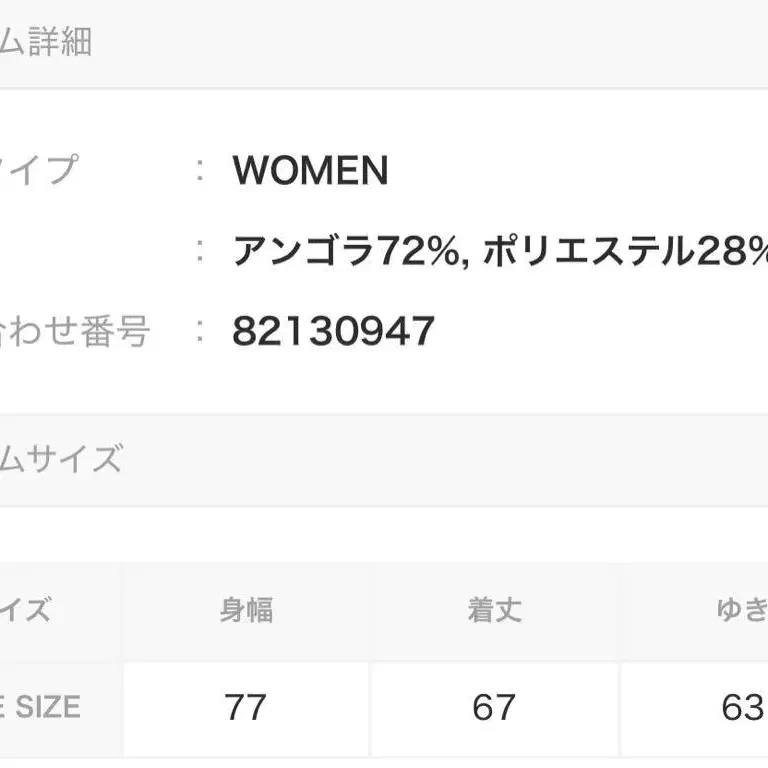Click the colon before WOMEN
Image resolution: width=768 pixels, height=768 pixels.
(x=201, y=171)
